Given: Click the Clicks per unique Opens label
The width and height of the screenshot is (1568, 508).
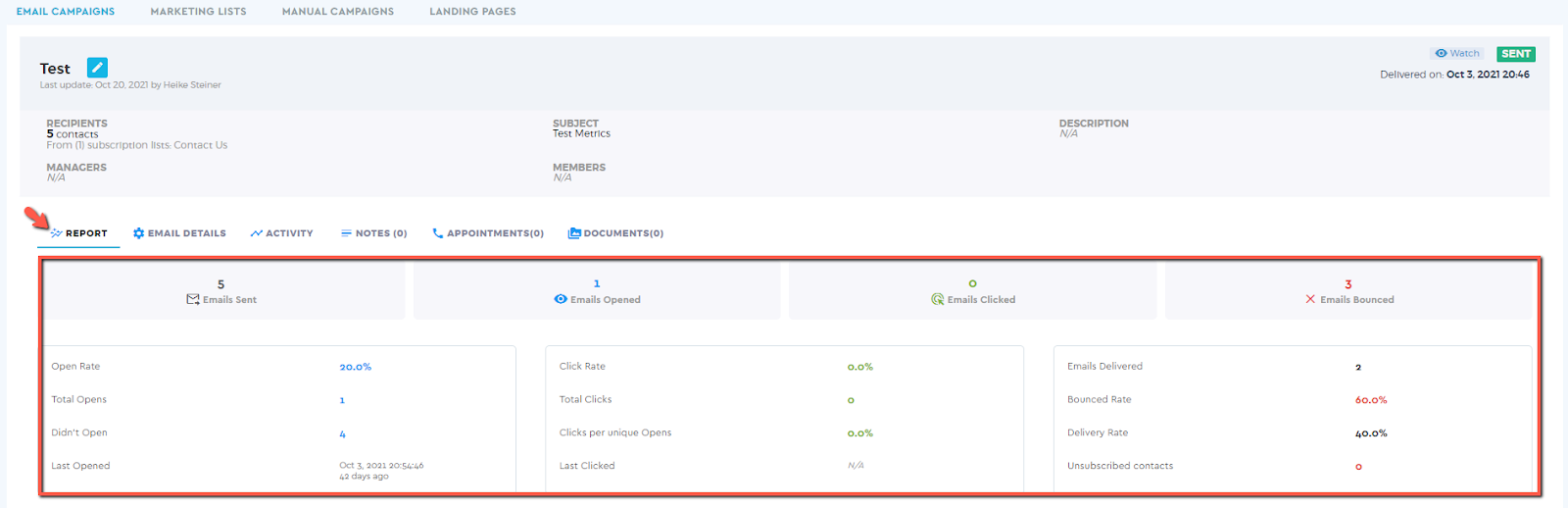Looking at the screenshot, I should pos(615,432).
